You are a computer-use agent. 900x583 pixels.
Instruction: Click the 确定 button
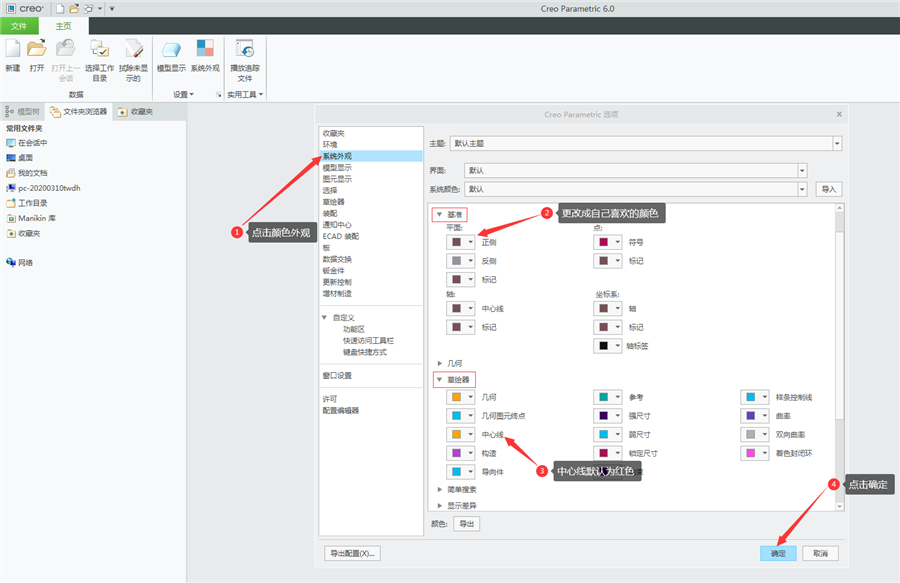click(x=778, y=553)
